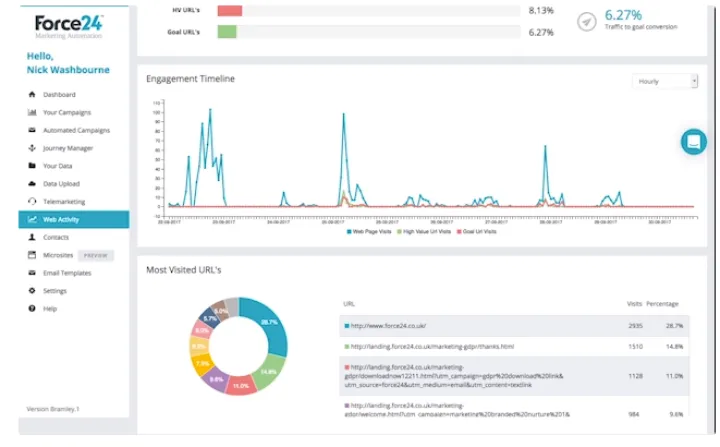720x447 pixels.
Task: Go to Contacts in the sidebar
Action: point(56,238)
